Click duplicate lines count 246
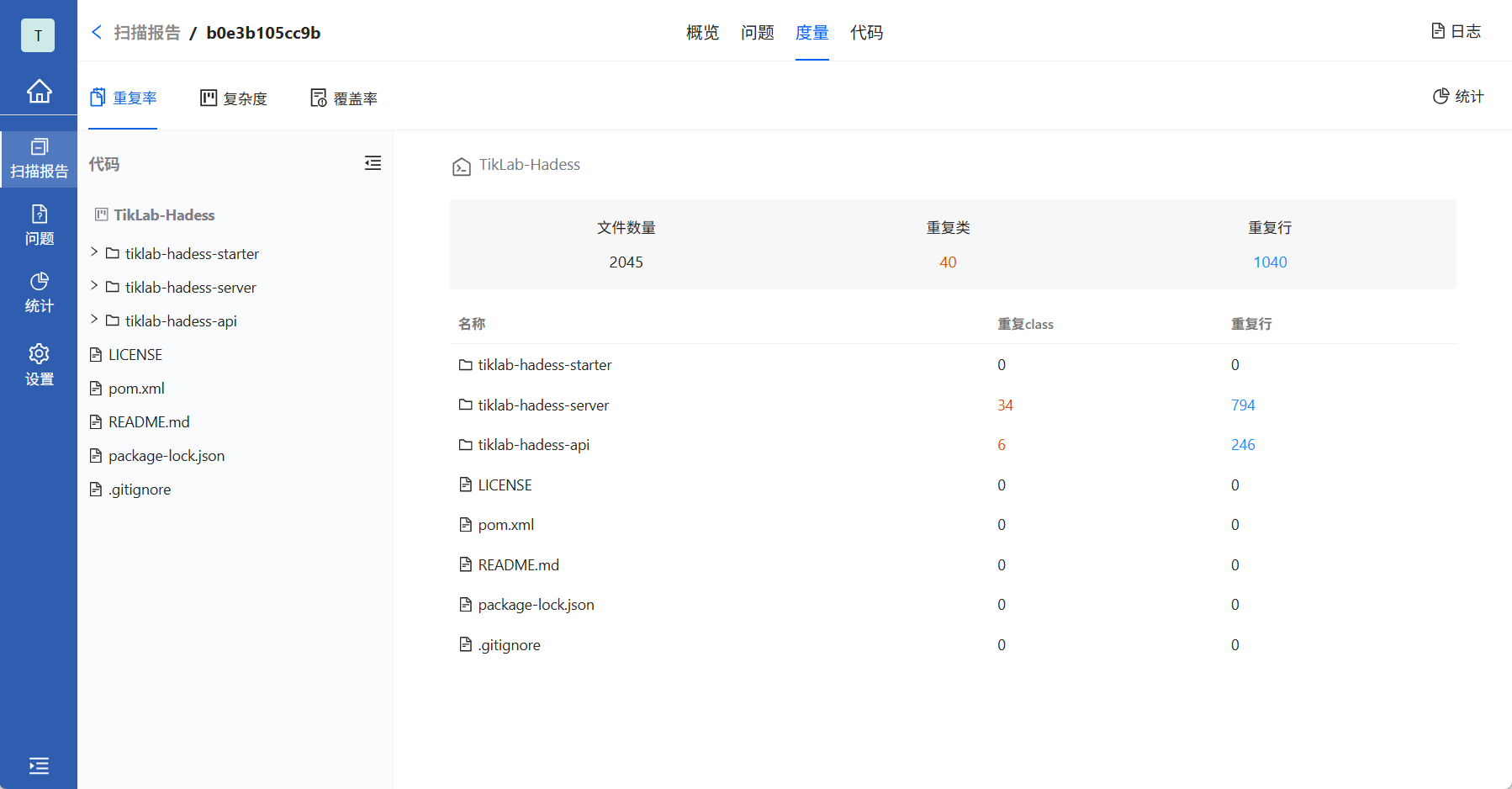The height and width of the screenshot is (789, 1512). click(x=1243, y=445)
